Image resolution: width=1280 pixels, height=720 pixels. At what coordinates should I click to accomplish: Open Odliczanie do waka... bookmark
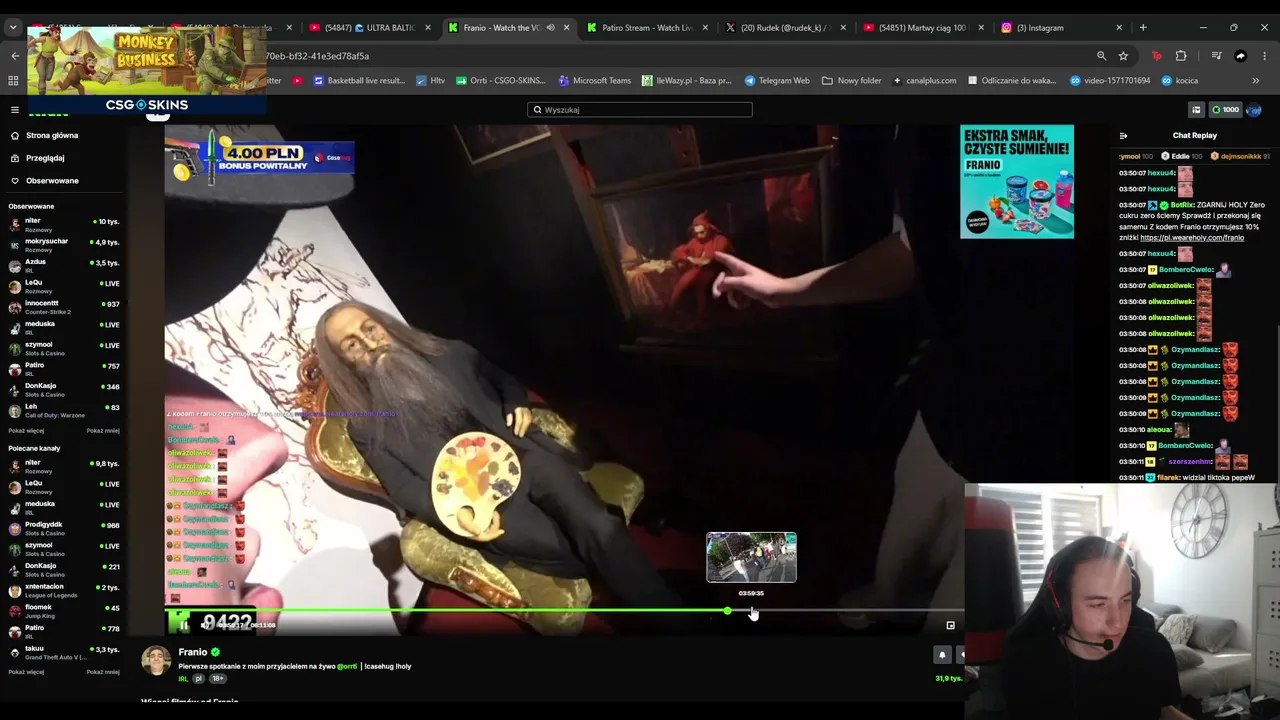point(1012,81)
